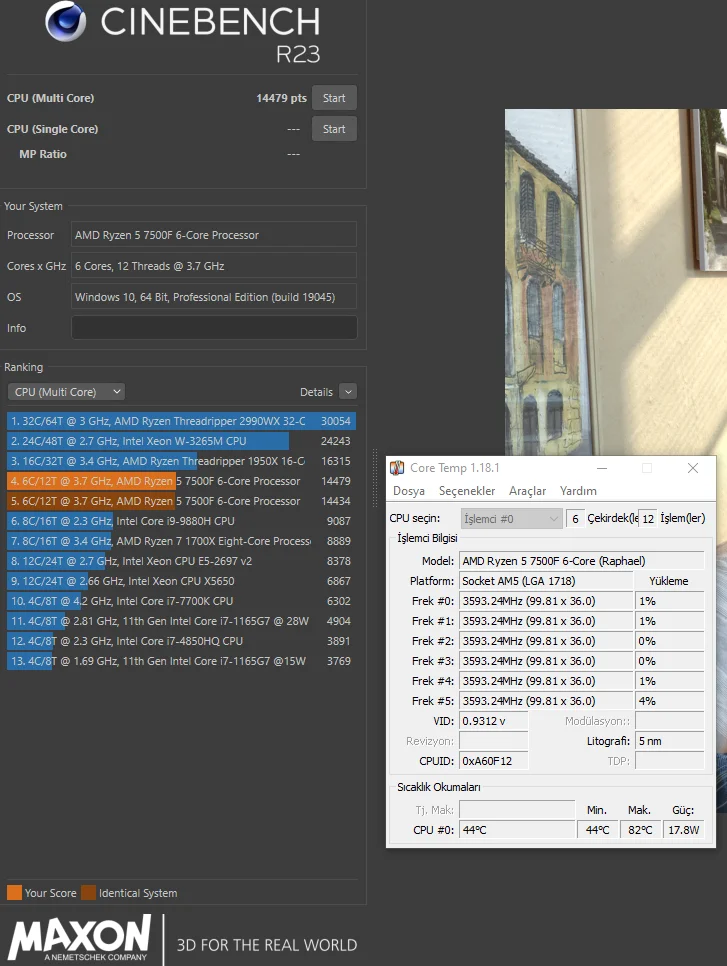
Task: Click the Frek #5 load 4% value
Action: tap(670, 701)
